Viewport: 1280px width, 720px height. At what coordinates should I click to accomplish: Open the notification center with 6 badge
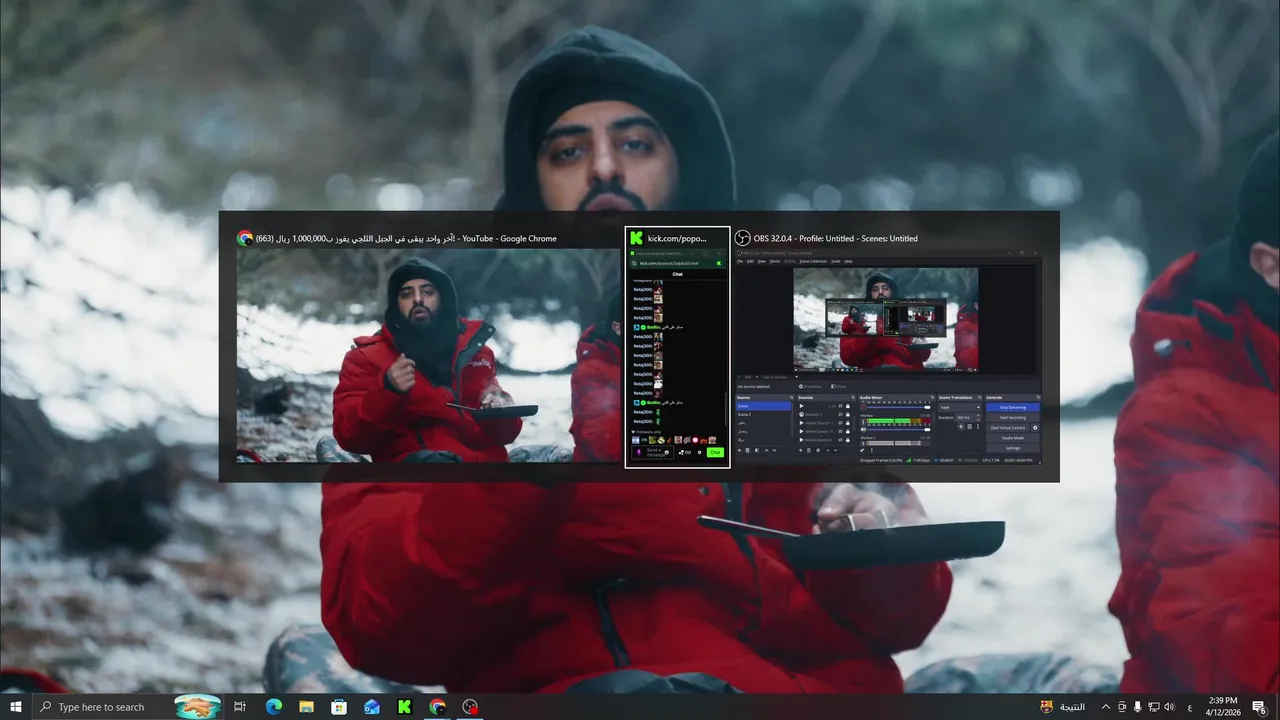point(1259,707)
